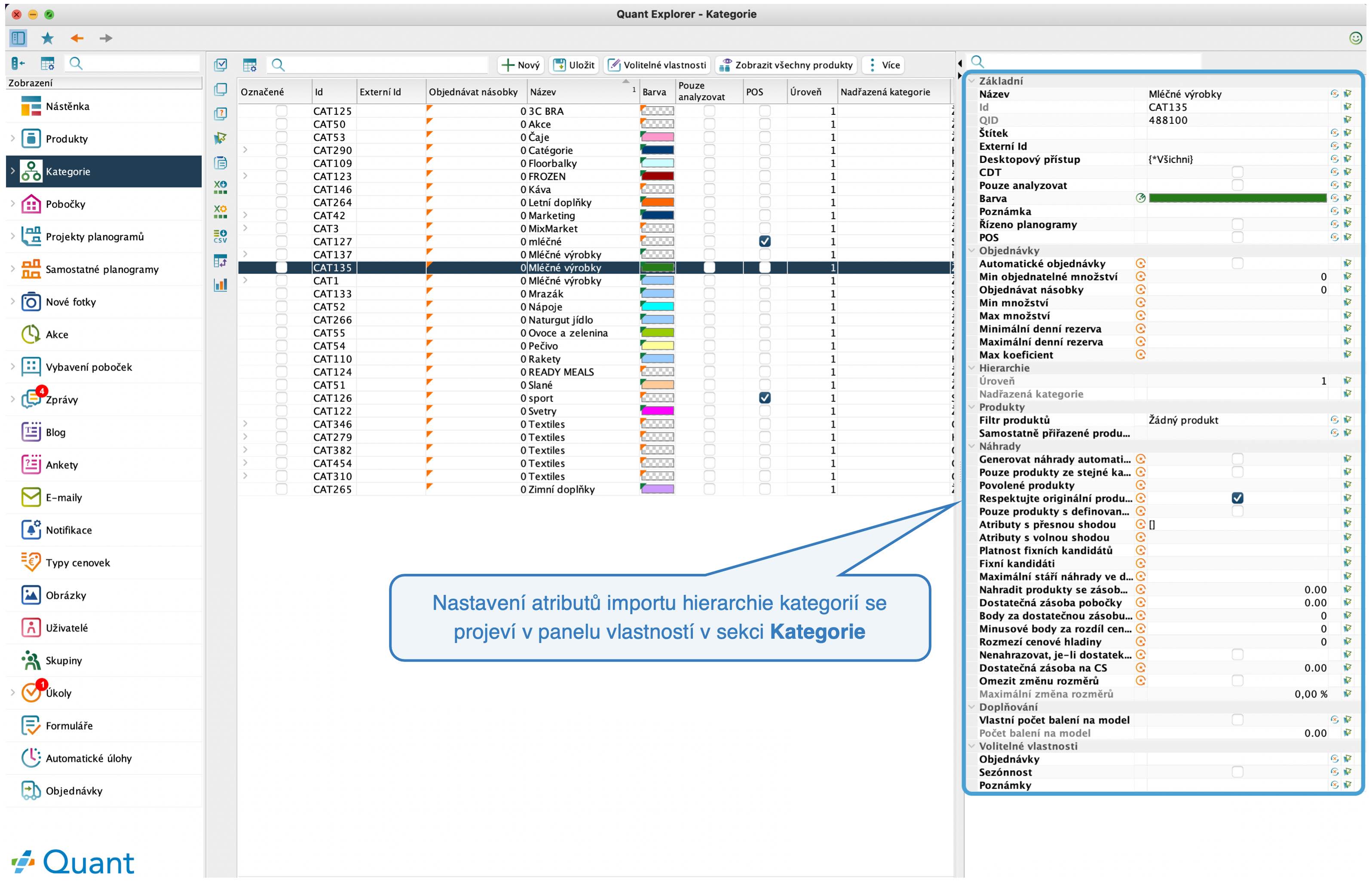Toggle the sidebar panel icon in top toolbar
The width and height of the screenshot is (1372, 882).
click(18, 38)
